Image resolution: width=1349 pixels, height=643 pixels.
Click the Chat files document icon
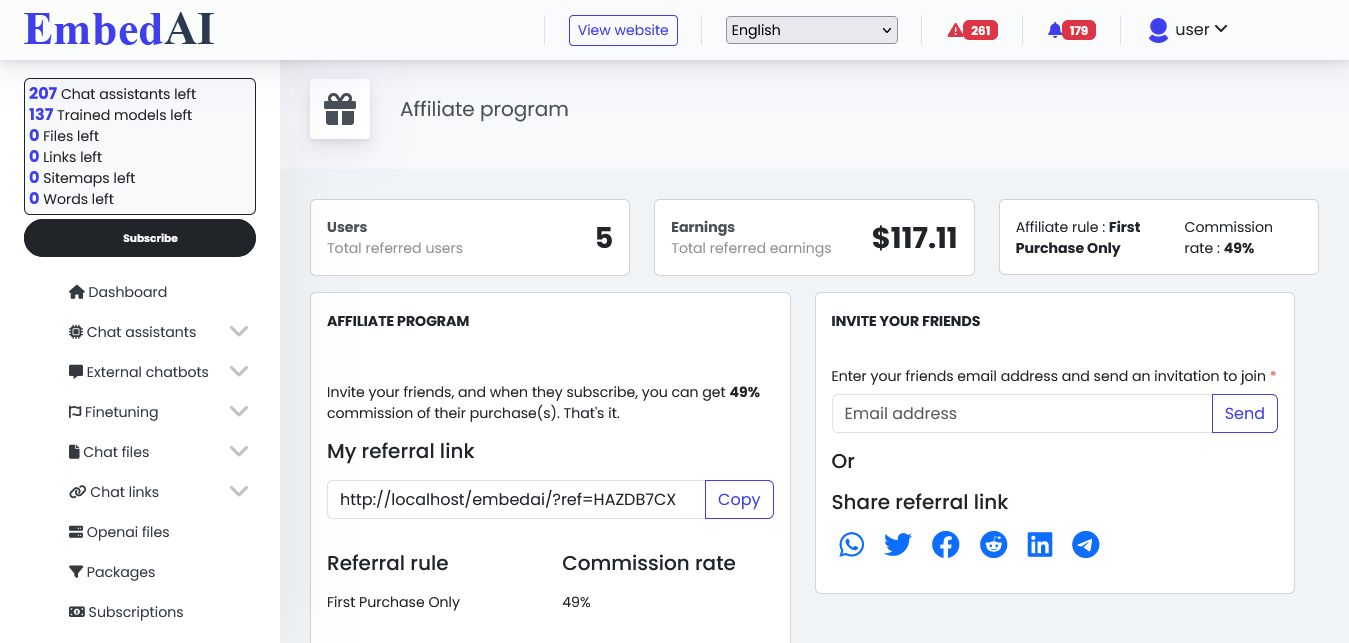tap(74, 452)
